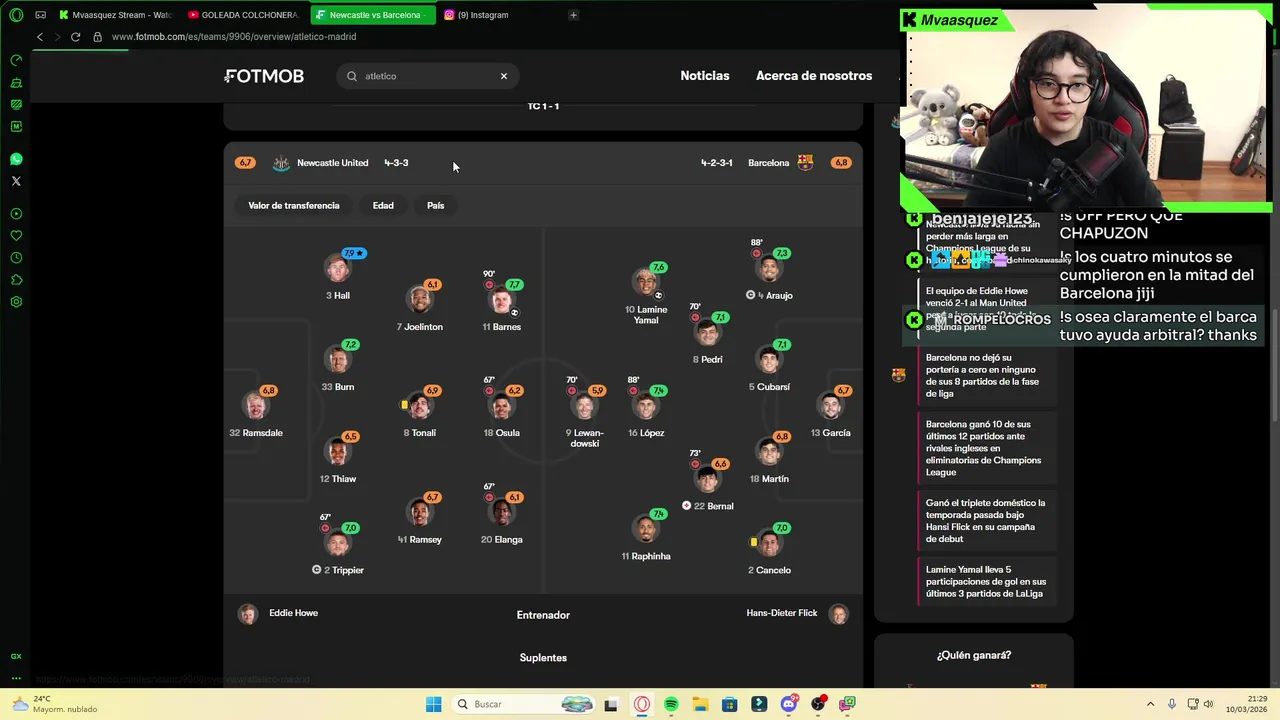Open a new browser tab with plus
The height and width of the screenshot is (720, 1280).
click(x=573, y=15)
